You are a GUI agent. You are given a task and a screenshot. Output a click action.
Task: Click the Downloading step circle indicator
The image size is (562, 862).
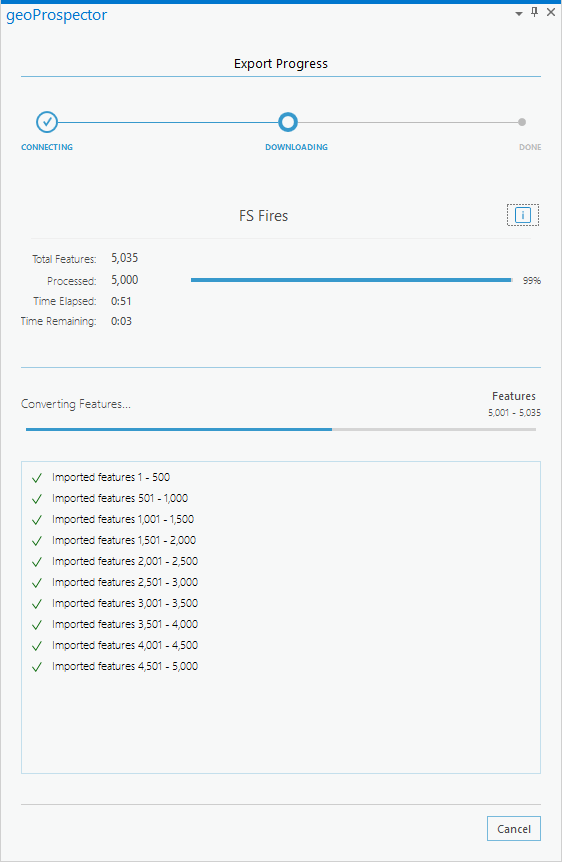(288, 122)
